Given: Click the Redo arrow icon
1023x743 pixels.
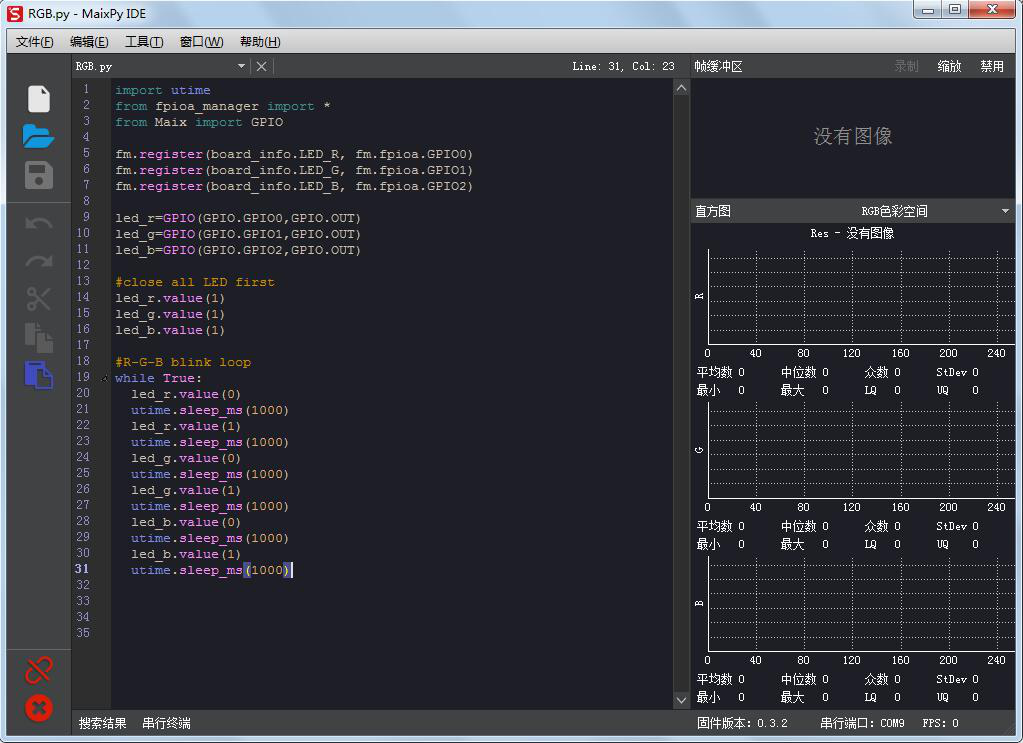Looking at the screenshot, I should click(x=38, y=261).
